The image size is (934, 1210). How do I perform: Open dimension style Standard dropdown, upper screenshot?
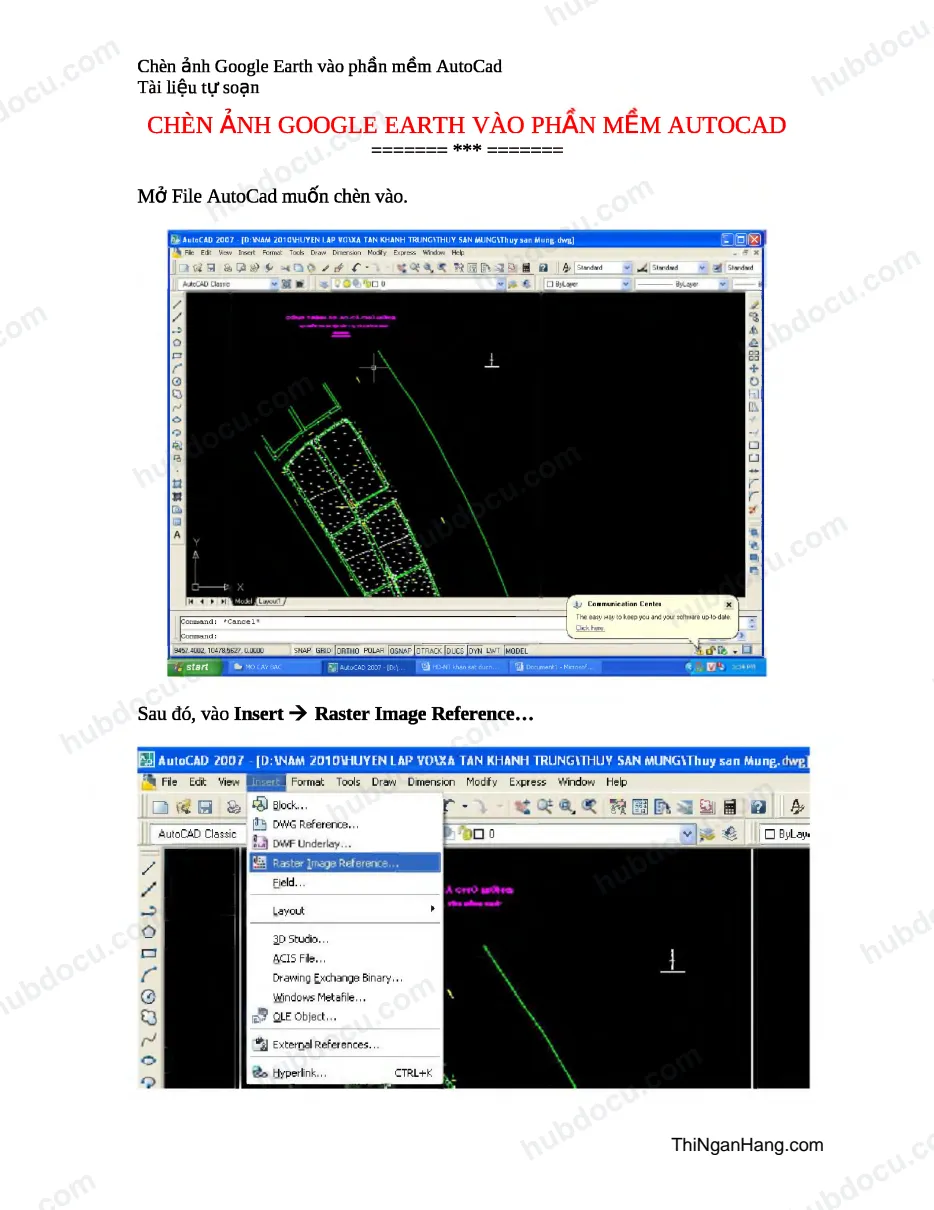point(679,268)
